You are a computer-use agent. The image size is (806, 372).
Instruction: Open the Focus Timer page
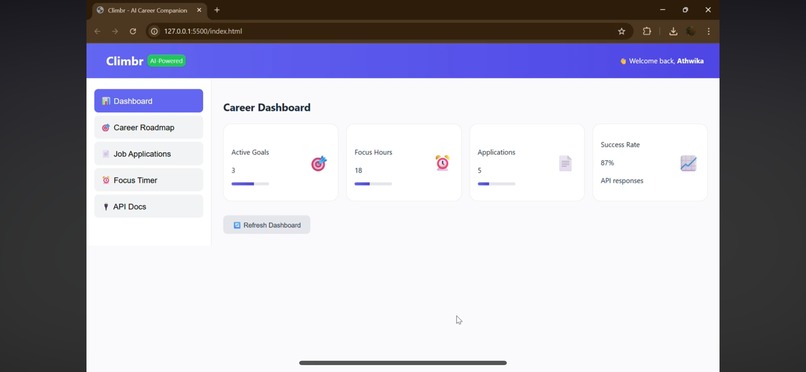(149, 180)
